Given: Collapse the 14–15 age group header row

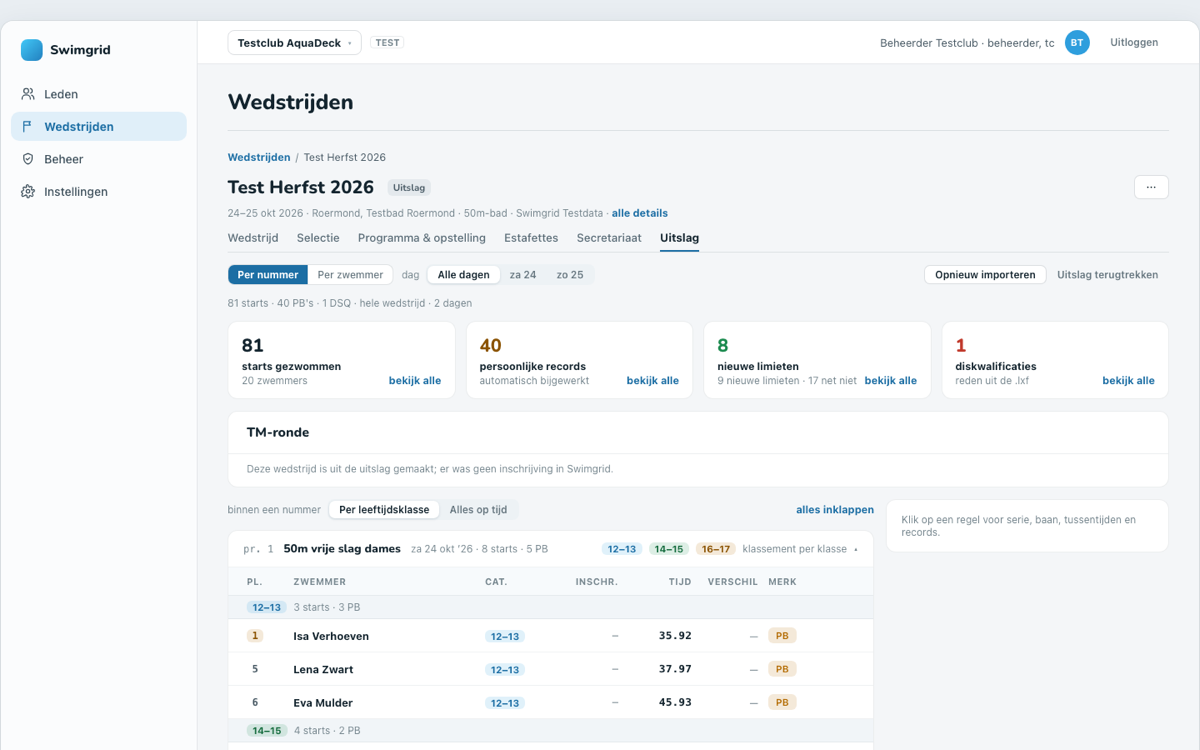Looking at the screenshot, I should (x=551, y=731).
